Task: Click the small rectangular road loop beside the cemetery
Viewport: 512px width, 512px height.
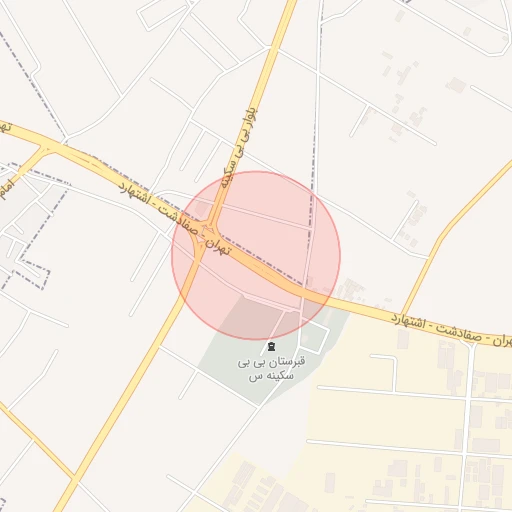Action: tap(315, 337)
